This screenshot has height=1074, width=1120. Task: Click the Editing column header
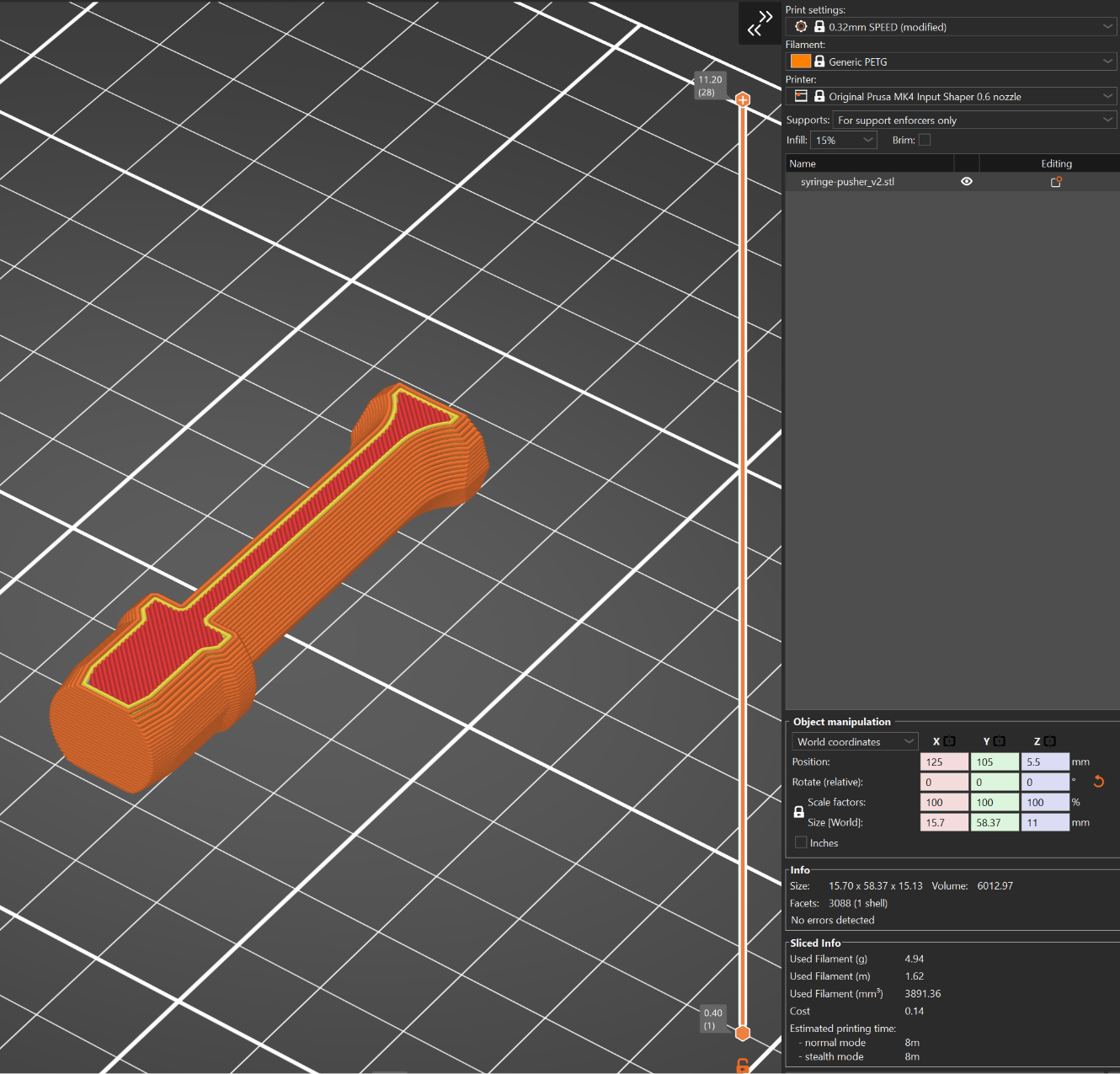[x=1056, y=163]
